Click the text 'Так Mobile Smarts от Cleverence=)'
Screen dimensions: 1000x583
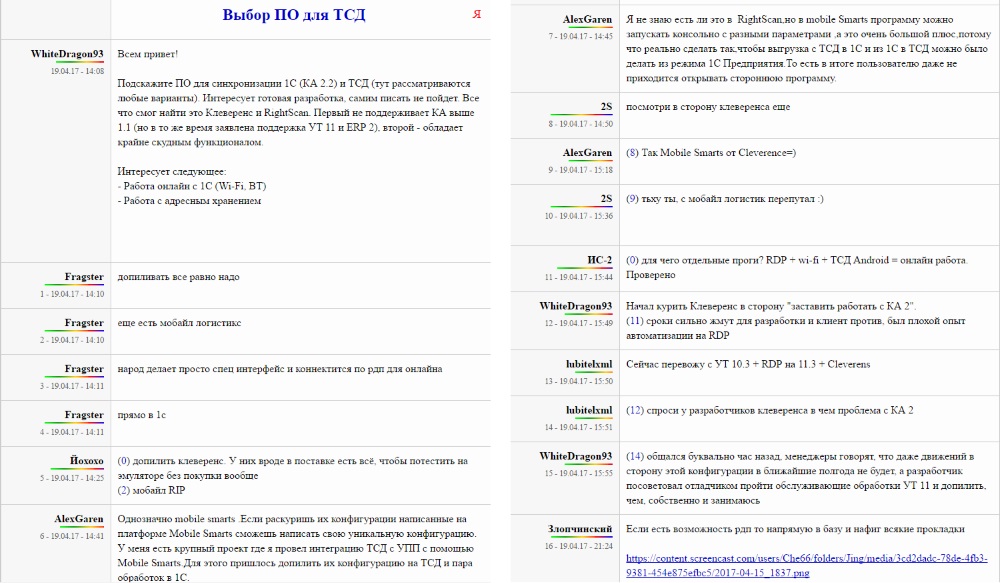tap(719, 153)
